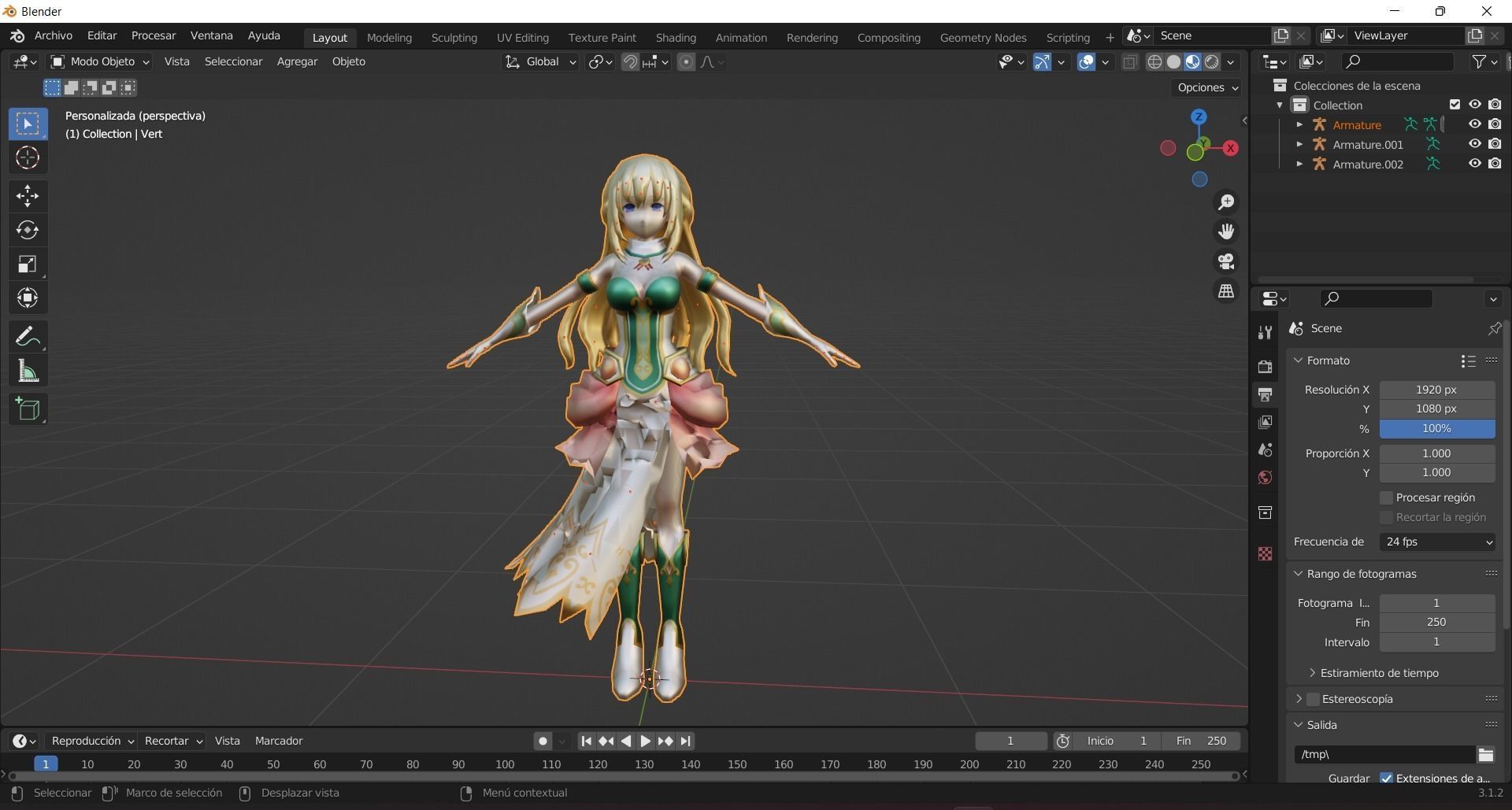
Task: Open the Output properties tab
Action: pyautogui.click(x=1266, y=394)
